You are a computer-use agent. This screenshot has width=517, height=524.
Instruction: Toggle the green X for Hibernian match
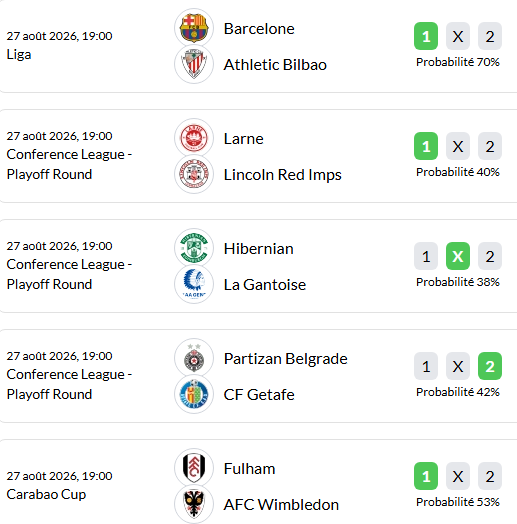[x=458, y=256]
